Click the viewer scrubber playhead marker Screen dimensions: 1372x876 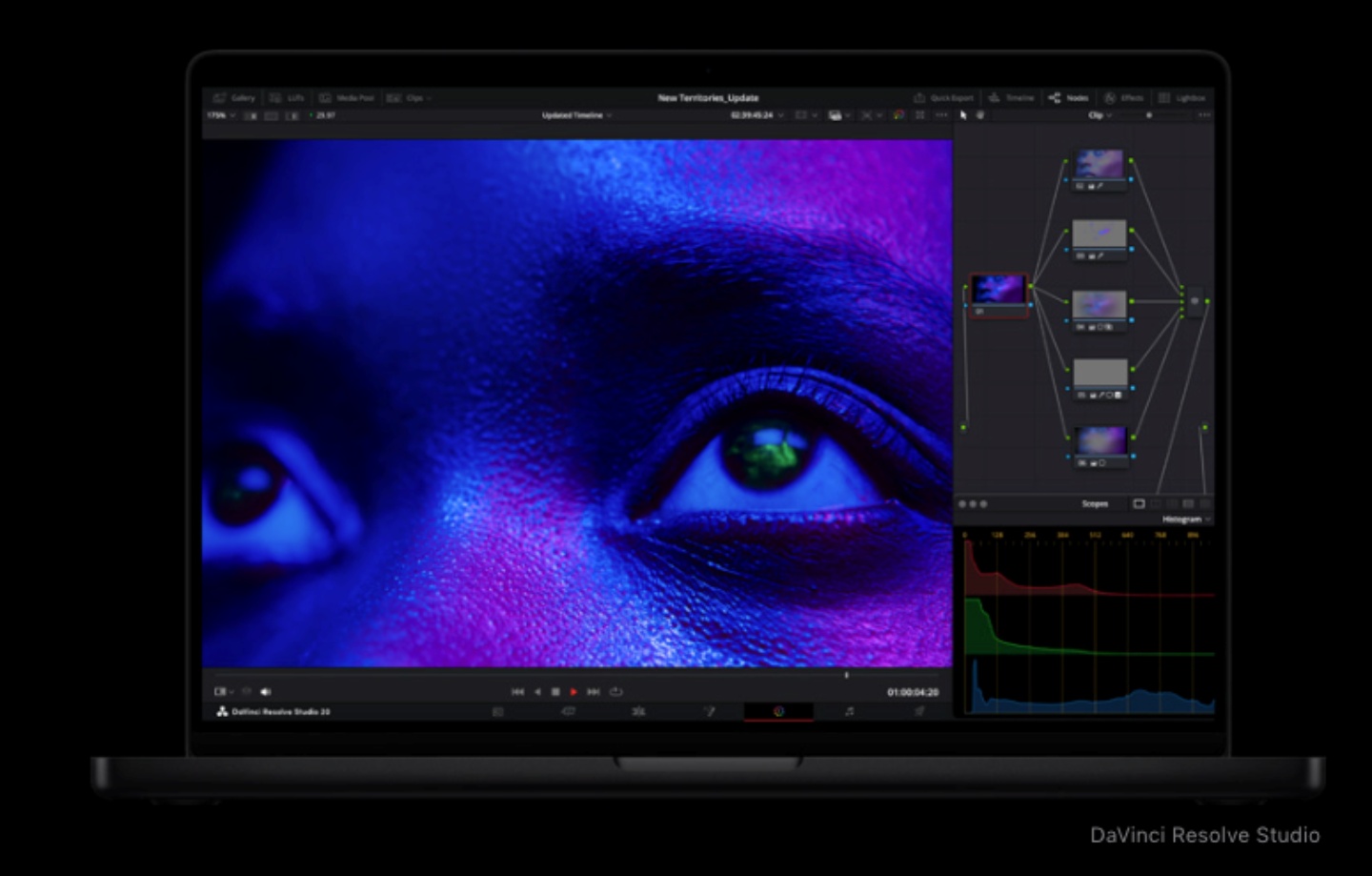846,675
